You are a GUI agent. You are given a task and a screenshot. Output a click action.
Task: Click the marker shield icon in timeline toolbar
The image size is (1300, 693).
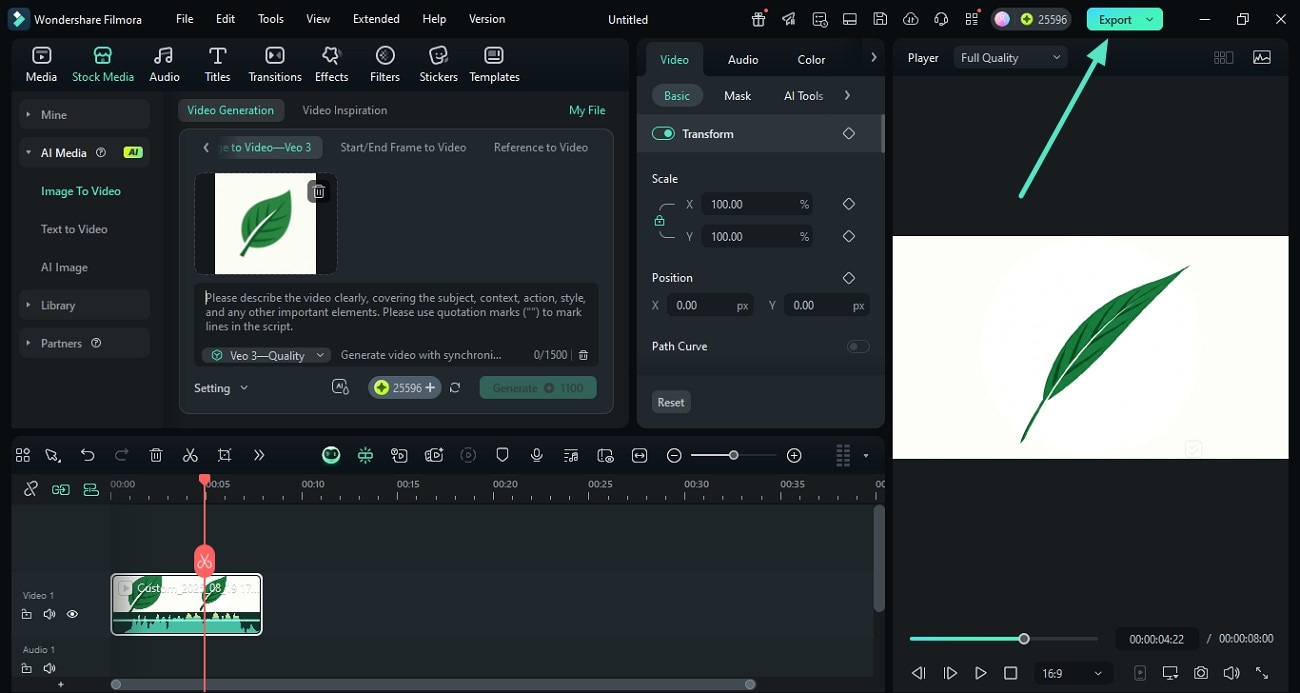(x=502, y=455)
